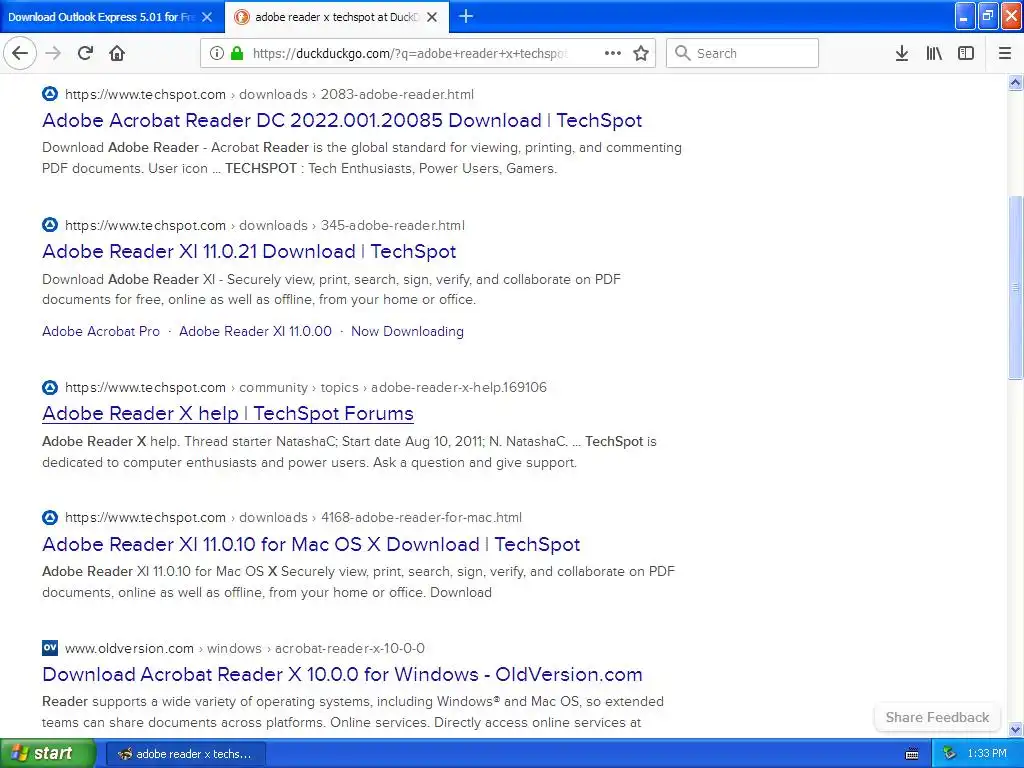The height and width of the screenshot is (768, 1024).
Task: Open the Firefox hamburger menu
Action: tap(1005, 53)
